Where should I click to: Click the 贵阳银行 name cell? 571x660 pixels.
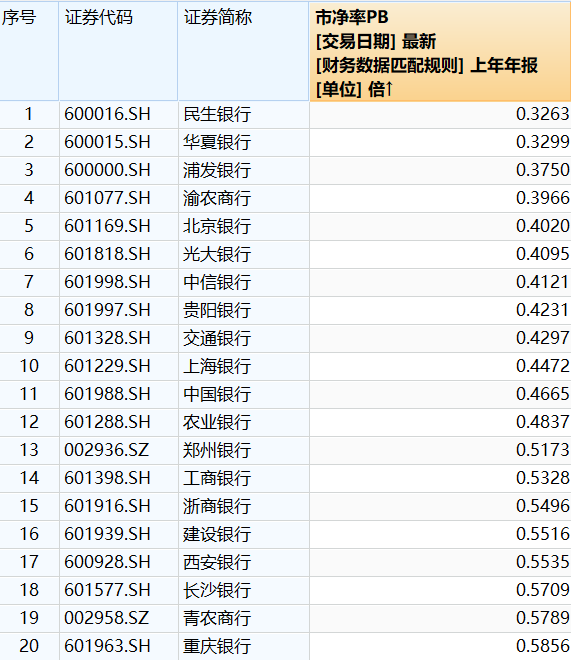pyautogui.click(x=217, y=310)
